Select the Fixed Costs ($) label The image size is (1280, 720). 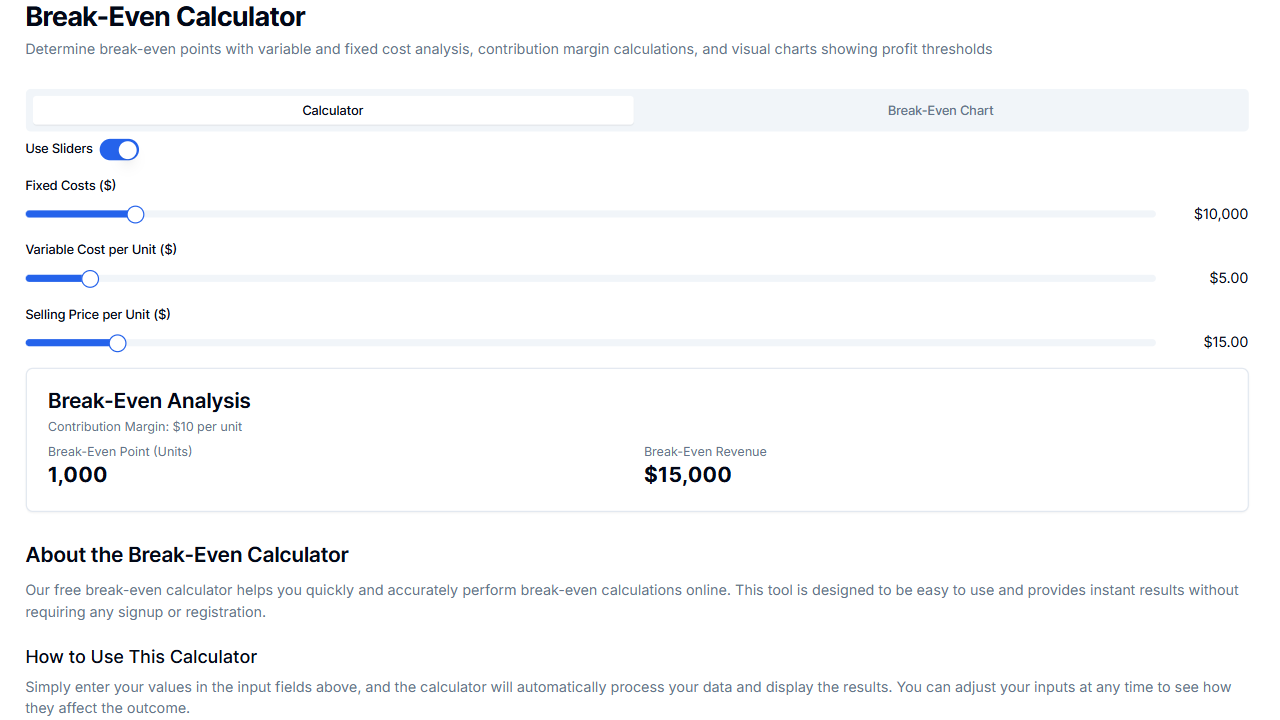pos(70,185)
